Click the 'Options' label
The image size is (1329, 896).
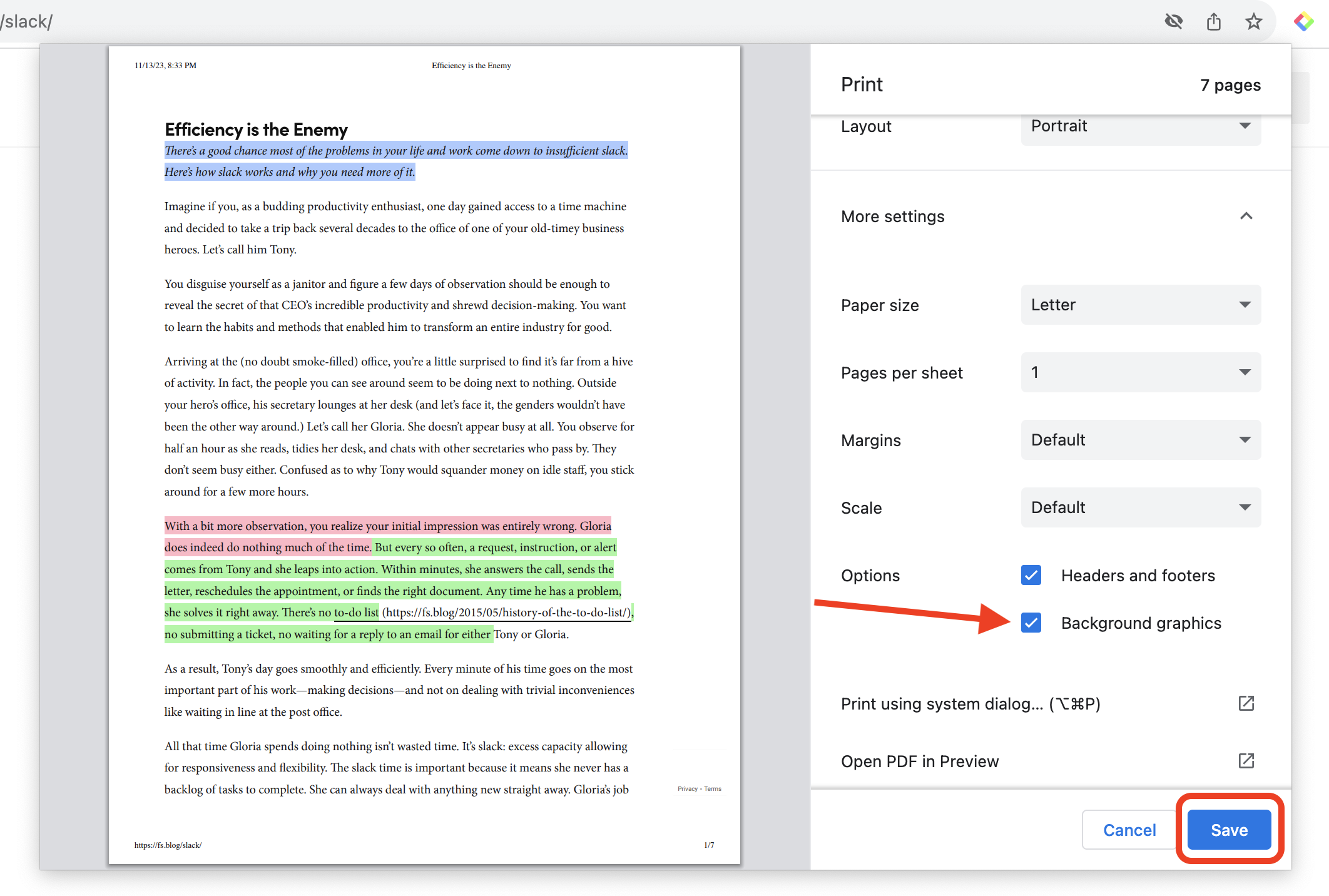coord(870,576)
